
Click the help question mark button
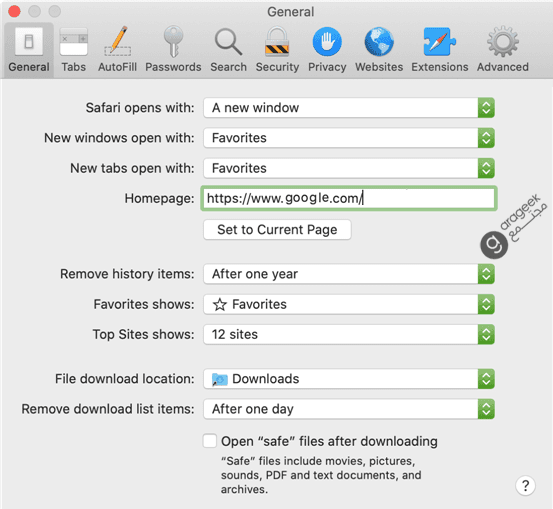click(x=525, y=486)
